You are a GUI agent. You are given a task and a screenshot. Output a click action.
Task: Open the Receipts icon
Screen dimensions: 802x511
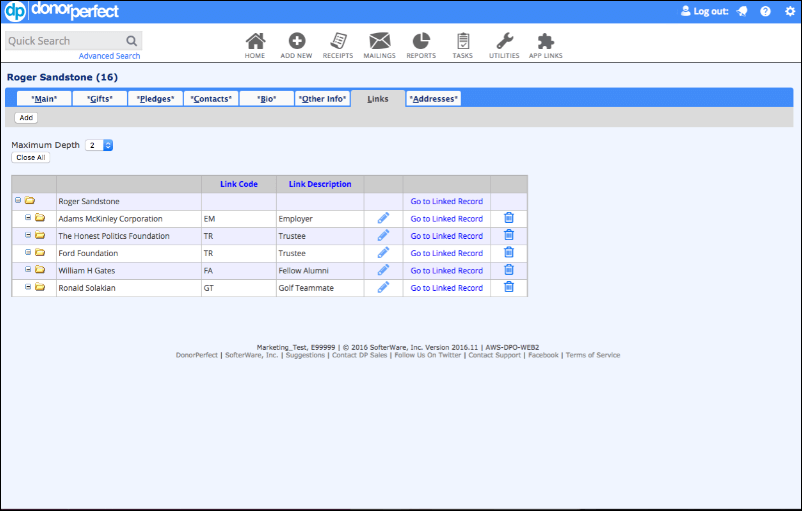tap(338, 40)
